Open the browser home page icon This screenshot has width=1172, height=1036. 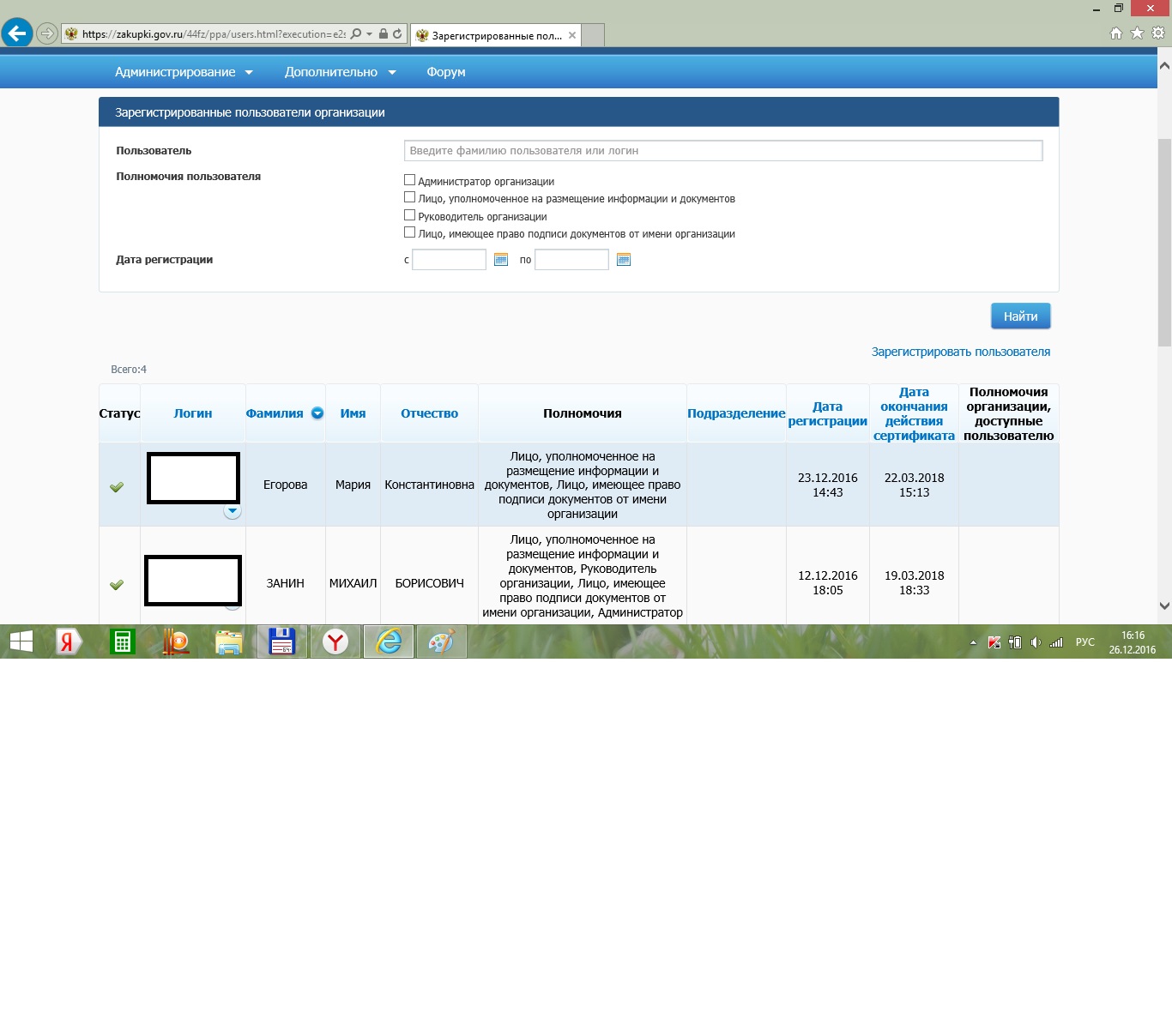point(1115,33)
